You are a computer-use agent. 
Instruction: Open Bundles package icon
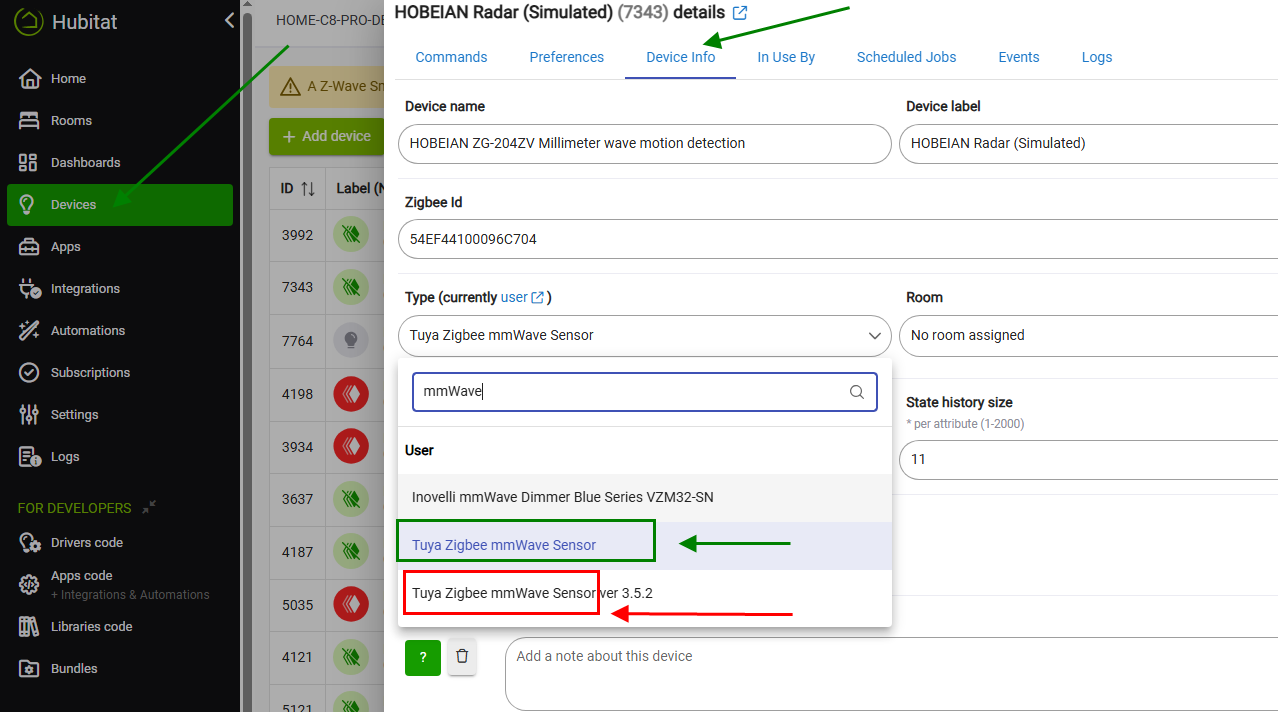point(30,668)
